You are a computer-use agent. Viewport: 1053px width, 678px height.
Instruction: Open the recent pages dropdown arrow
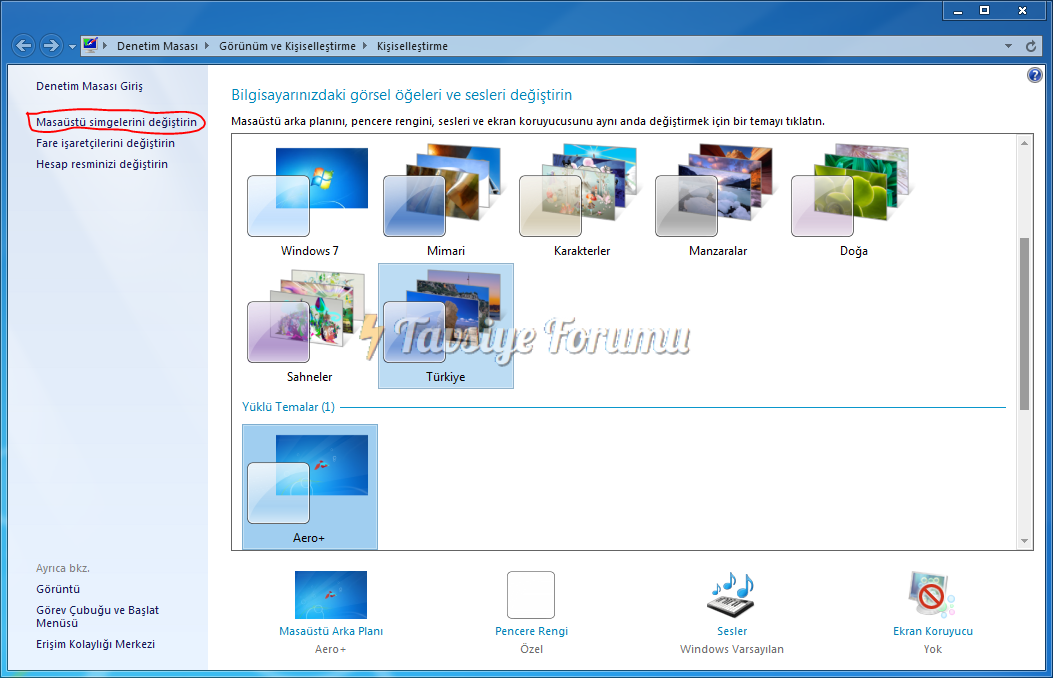pos(72,47)
